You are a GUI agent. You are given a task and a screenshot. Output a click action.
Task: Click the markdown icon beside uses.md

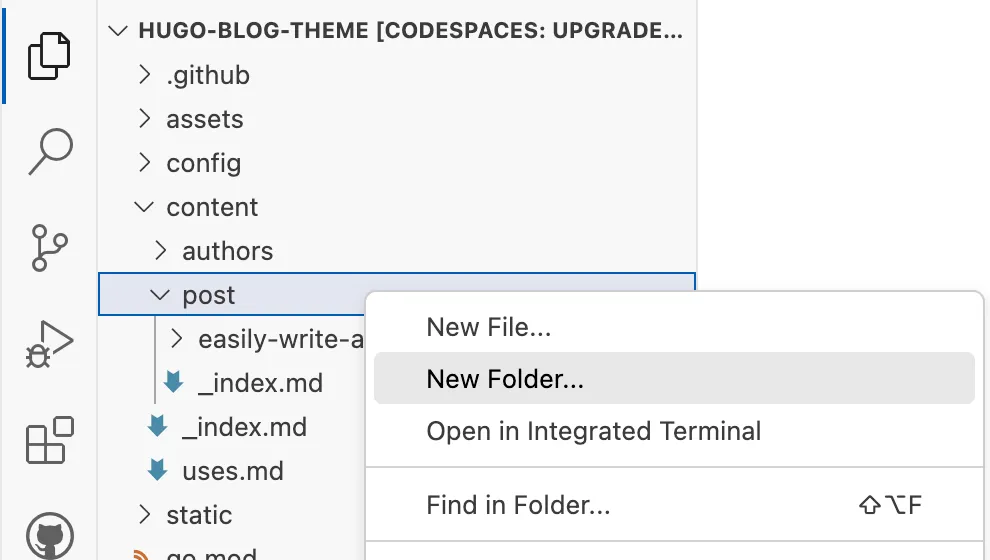tap(157, 471)
